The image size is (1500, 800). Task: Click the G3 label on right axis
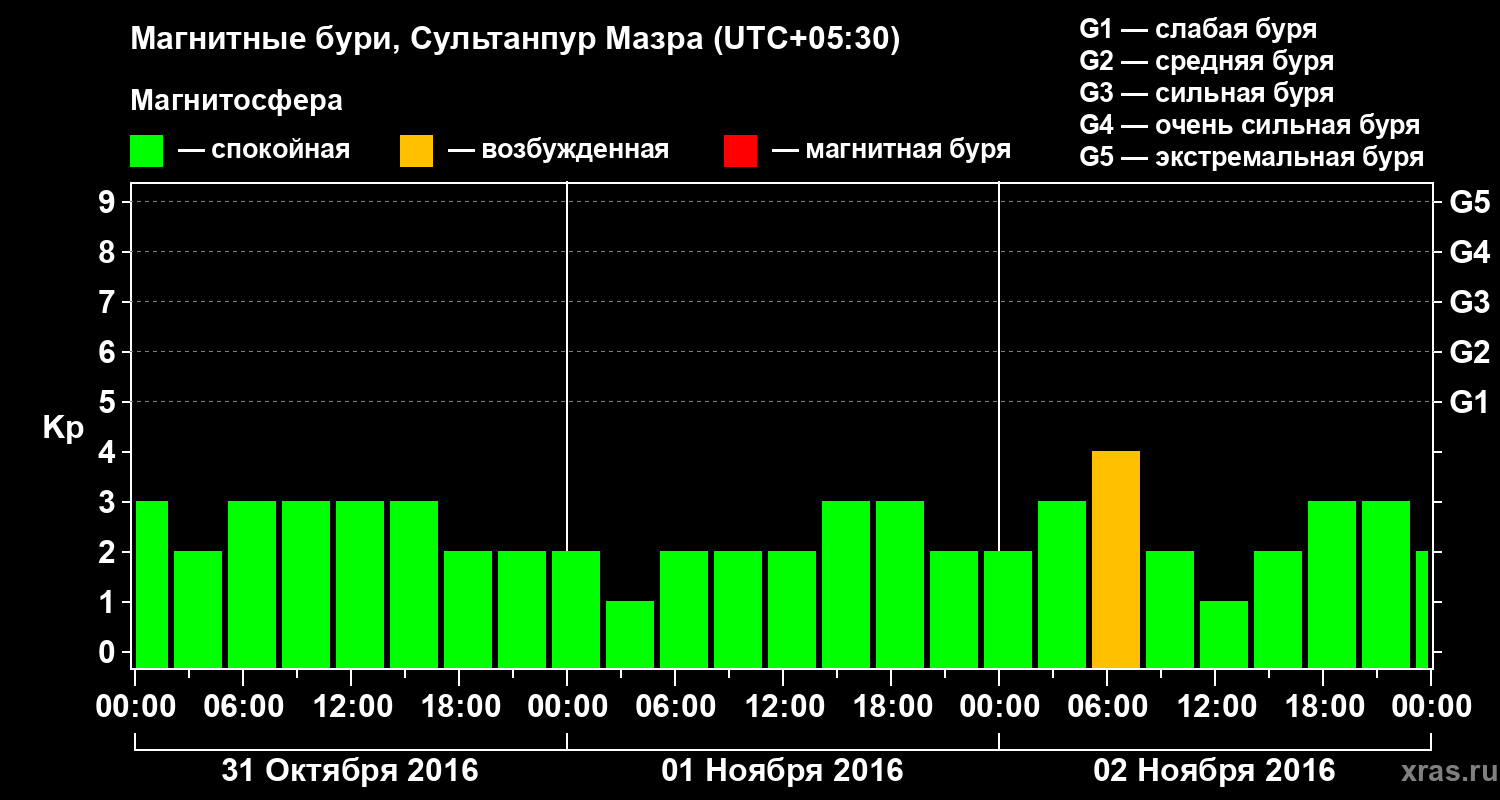point(1469,303)
